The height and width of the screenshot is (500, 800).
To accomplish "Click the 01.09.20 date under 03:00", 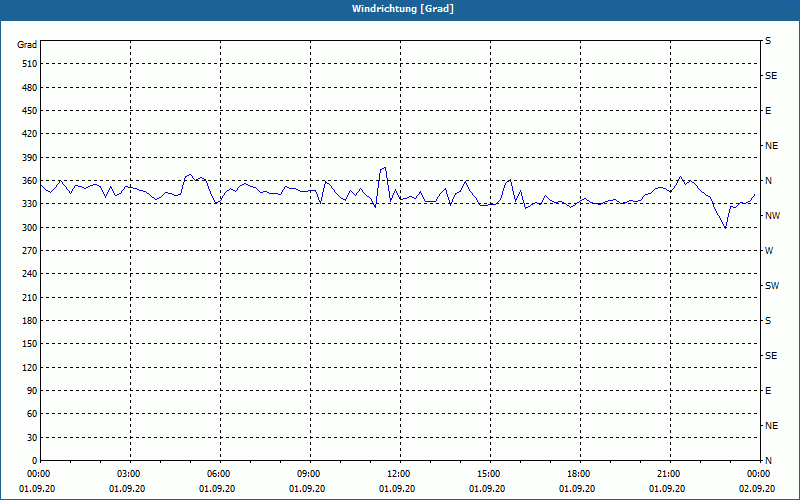I will [x=127, y=489].
